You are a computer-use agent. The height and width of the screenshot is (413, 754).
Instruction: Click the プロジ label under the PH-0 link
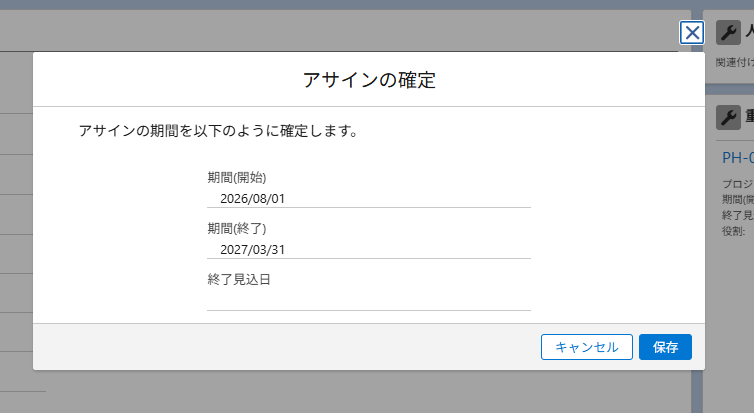pos(737,185)
